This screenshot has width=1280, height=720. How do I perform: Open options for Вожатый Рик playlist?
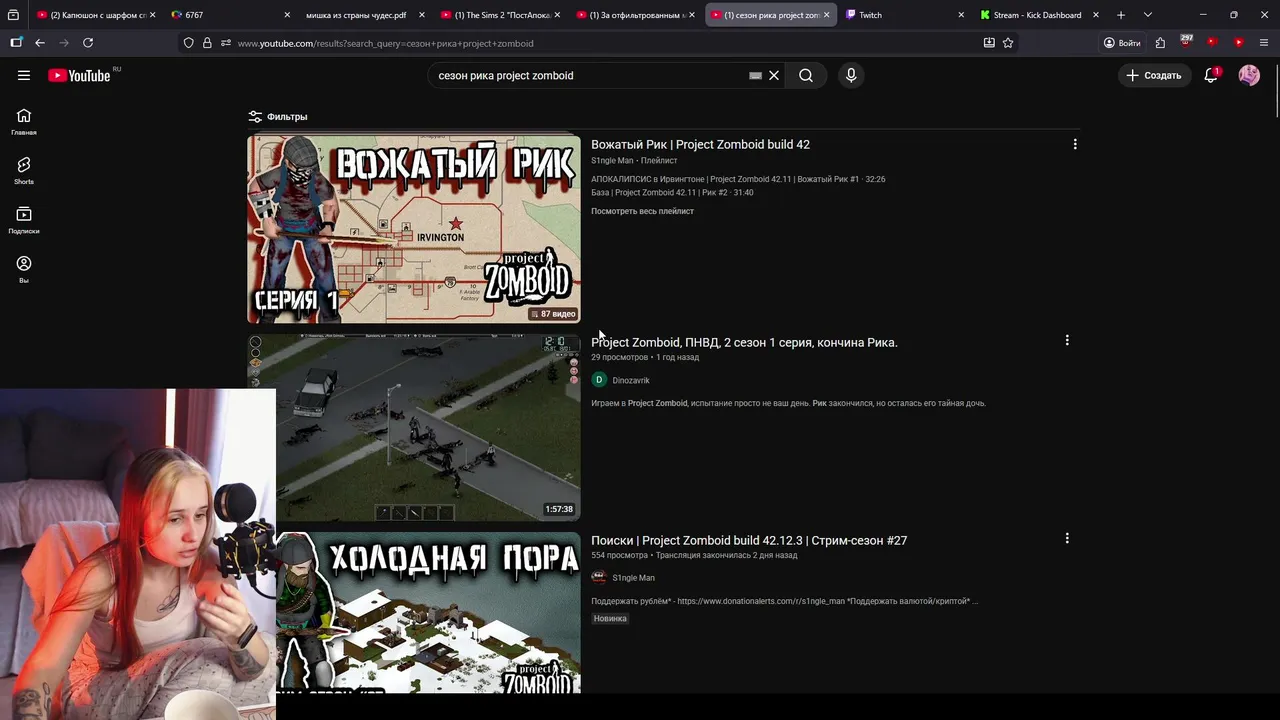click(x=1075, y=144)
